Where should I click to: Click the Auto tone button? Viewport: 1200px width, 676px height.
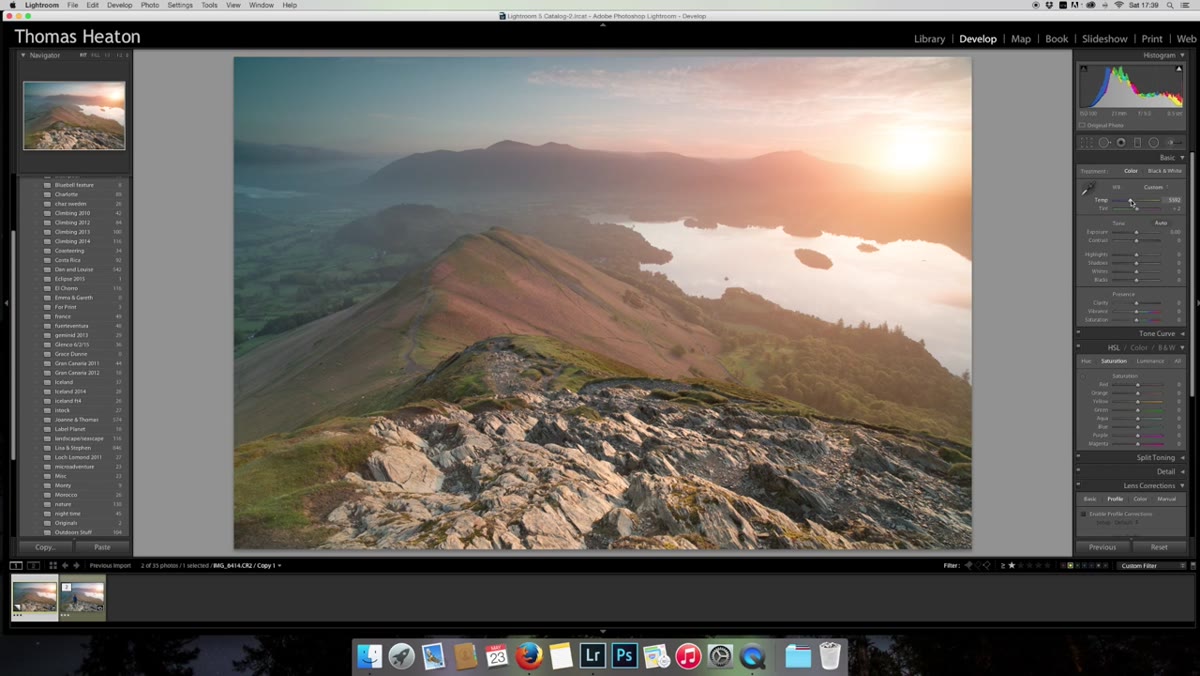click(x=1161, y=223)
